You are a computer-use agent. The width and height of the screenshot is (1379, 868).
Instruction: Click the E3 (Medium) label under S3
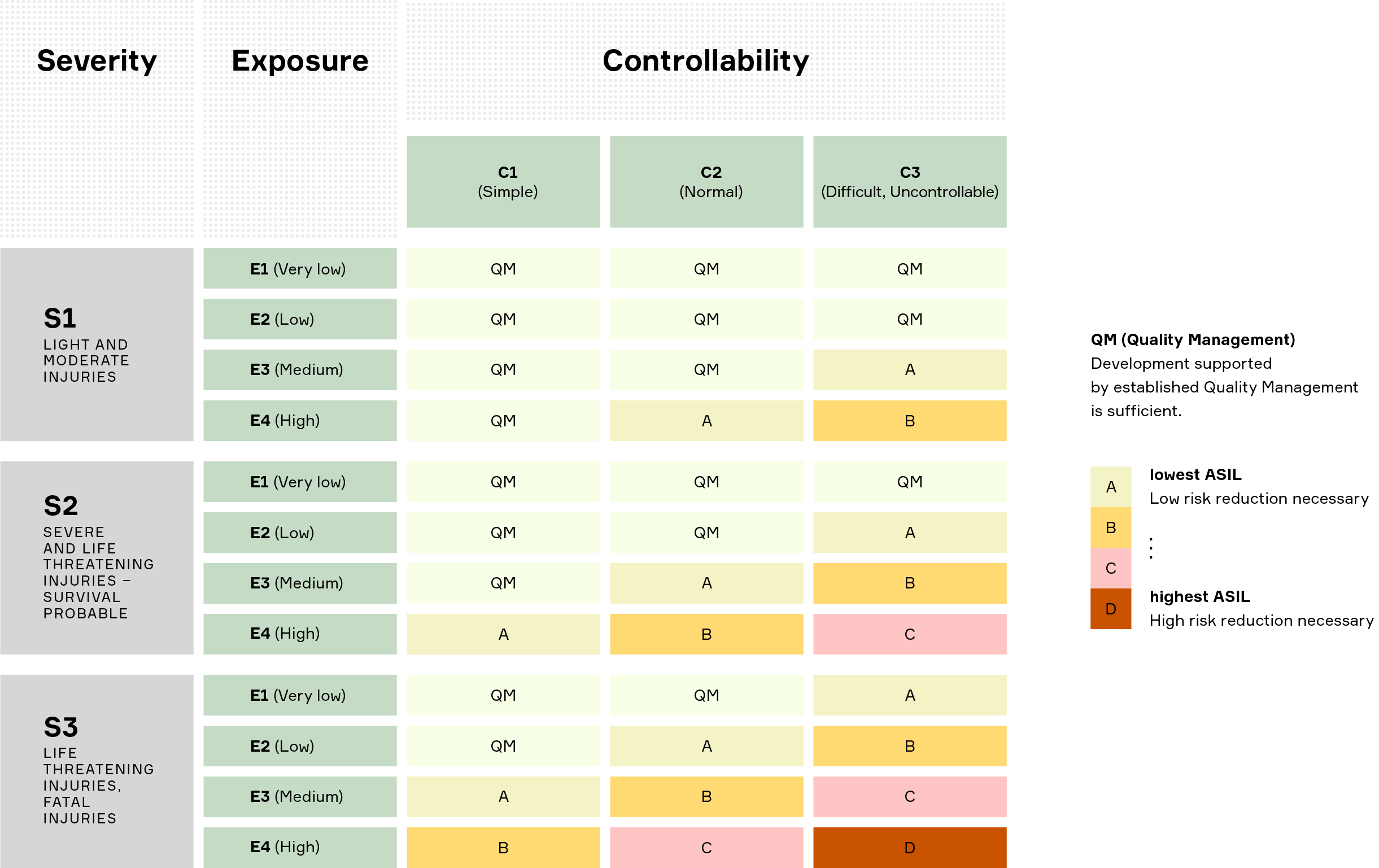[299, 796]
